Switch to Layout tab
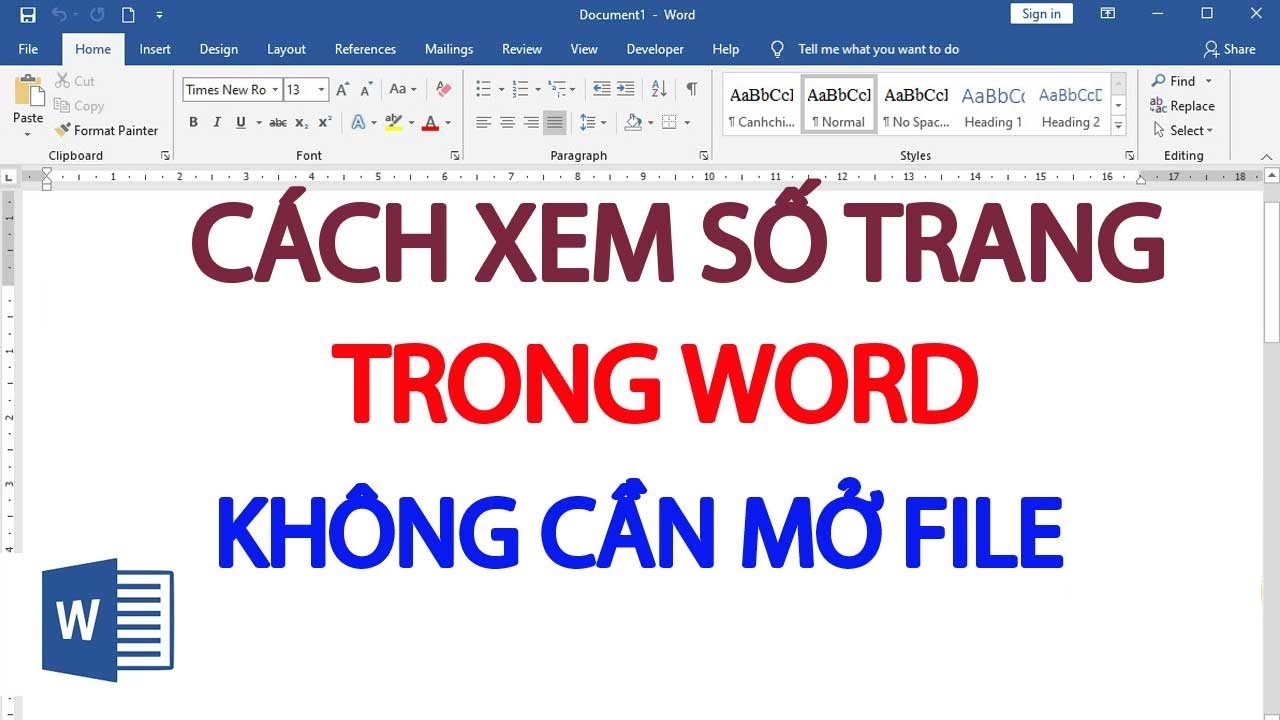This screenshot has height=720, width=1280. (286, 49)
